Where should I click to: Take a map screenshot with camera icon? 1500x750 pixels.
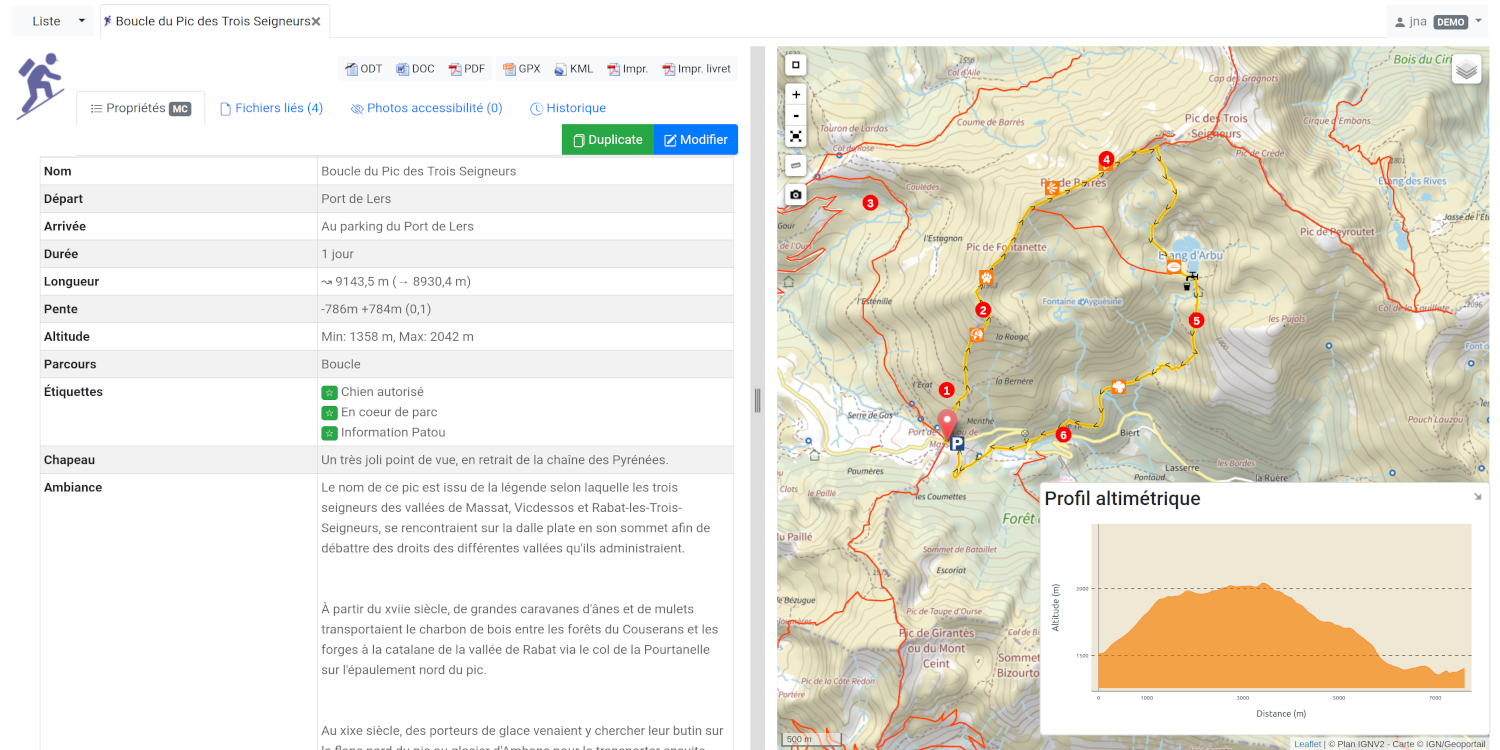(796, 194)
